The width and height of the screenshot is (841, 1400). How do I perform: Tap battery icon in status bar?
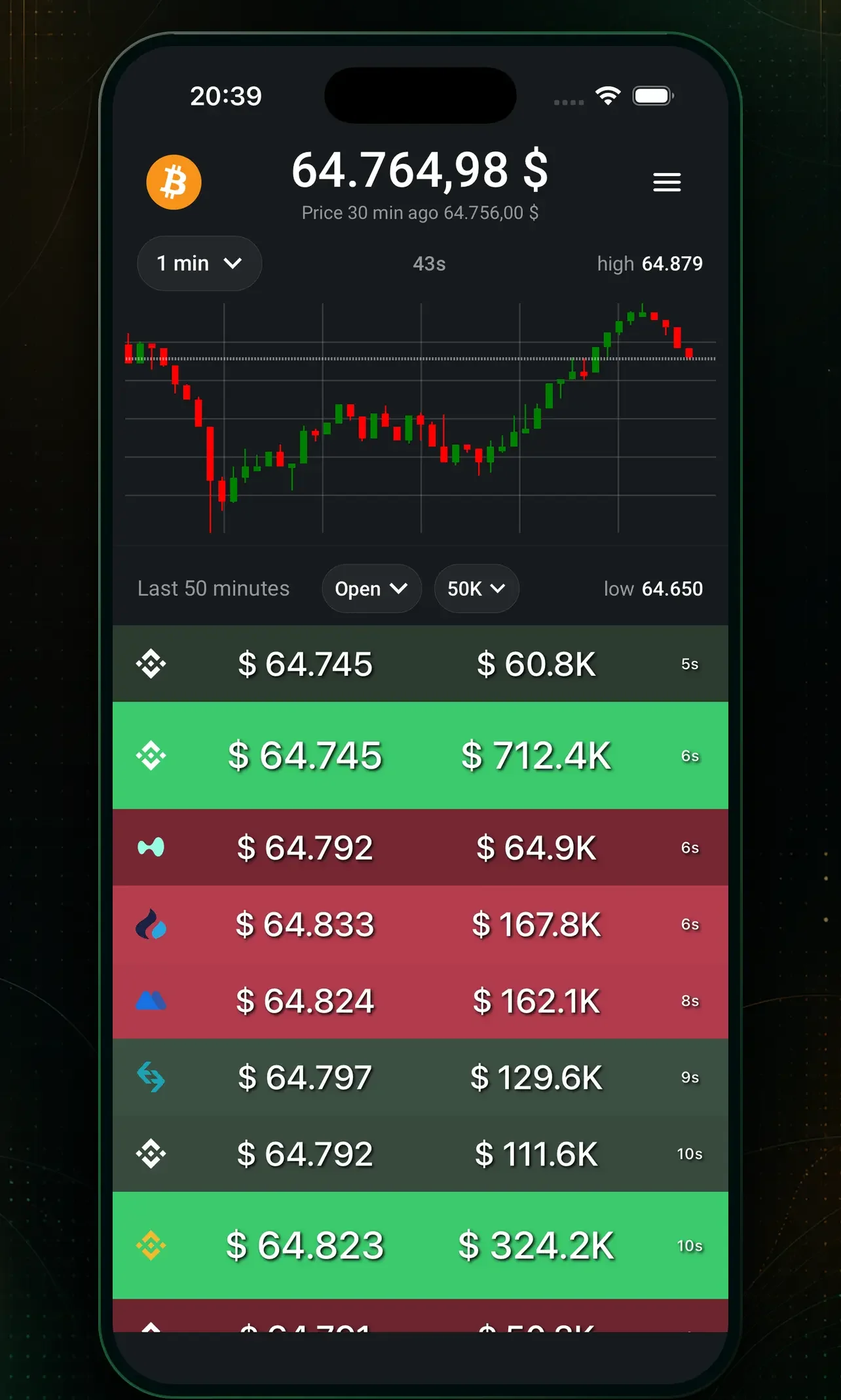[x=653, y=96]
